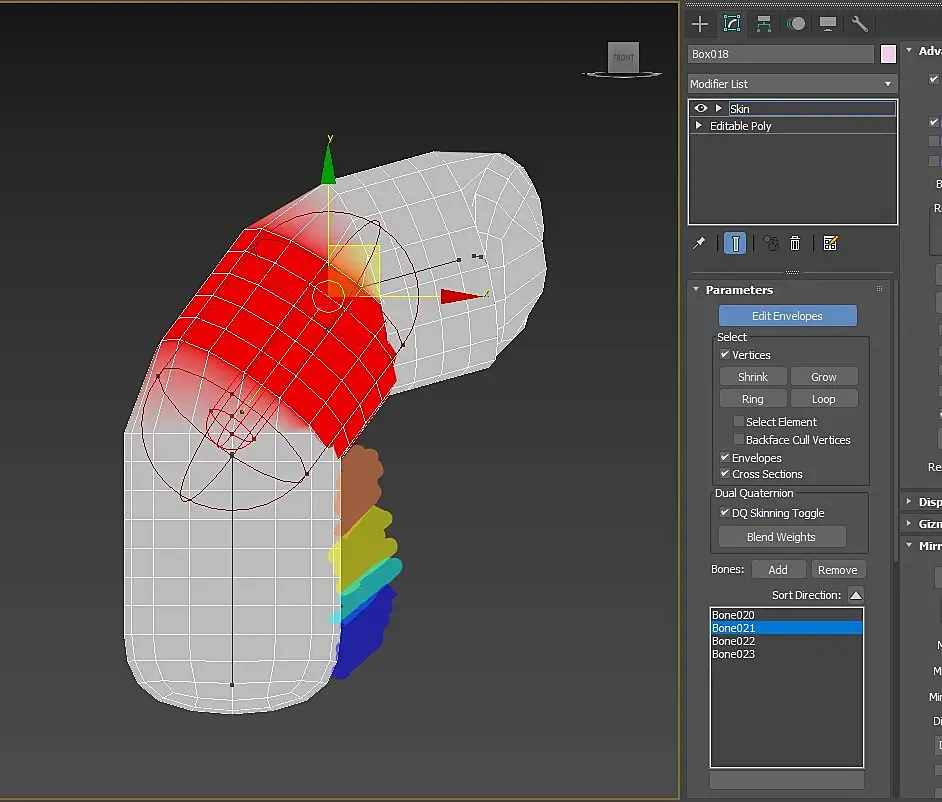Image resolution: width=942 pixels, height=802 pixels.
Task: Select Bone022 in the bones list
Action: pyautogui.click(x=734, y=641)
